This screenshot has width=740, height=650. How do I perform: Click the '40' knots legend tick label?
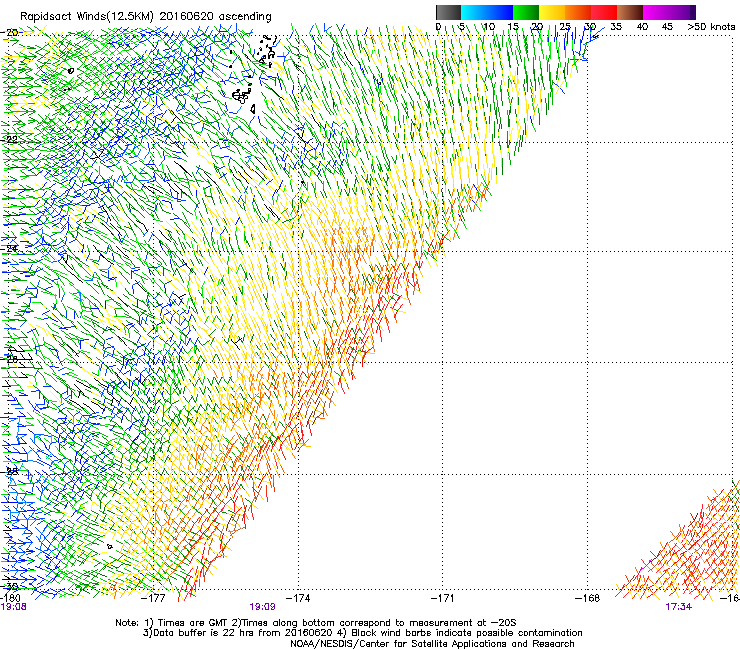642,27
